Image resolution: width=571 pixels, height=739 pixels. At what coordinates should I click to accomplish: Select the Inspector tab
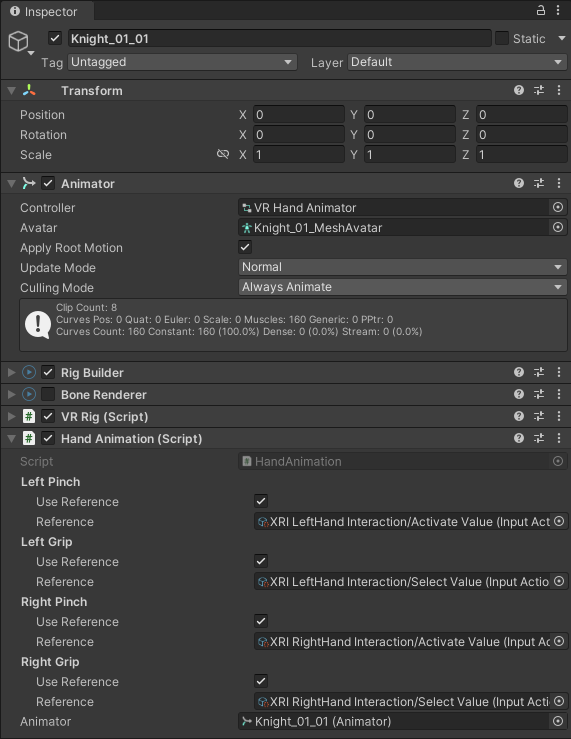[46, 11]
